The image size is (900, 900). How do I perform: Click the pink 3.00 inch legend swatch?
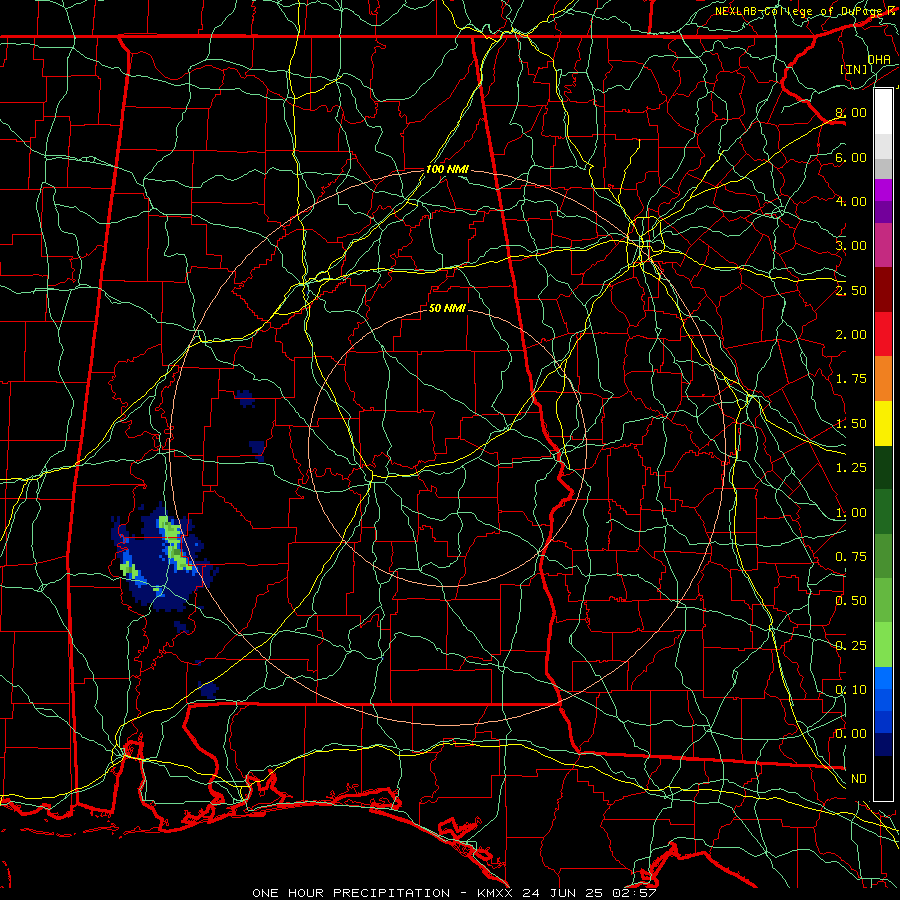[883, 245]
